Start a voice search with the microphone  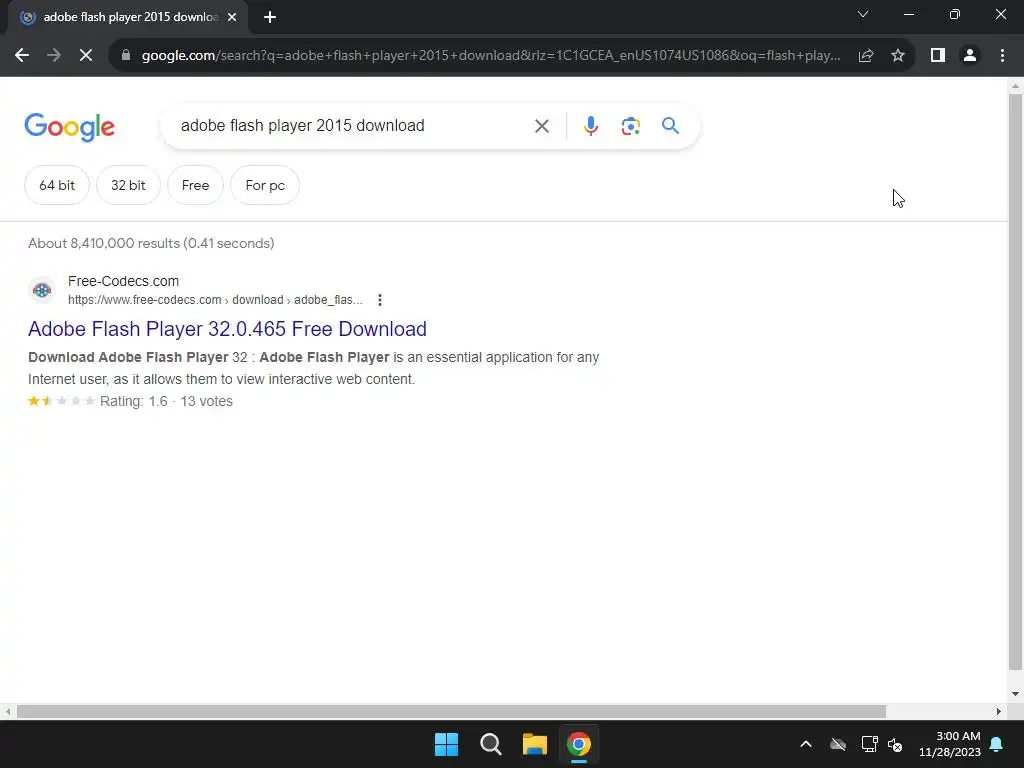(591, 126)
